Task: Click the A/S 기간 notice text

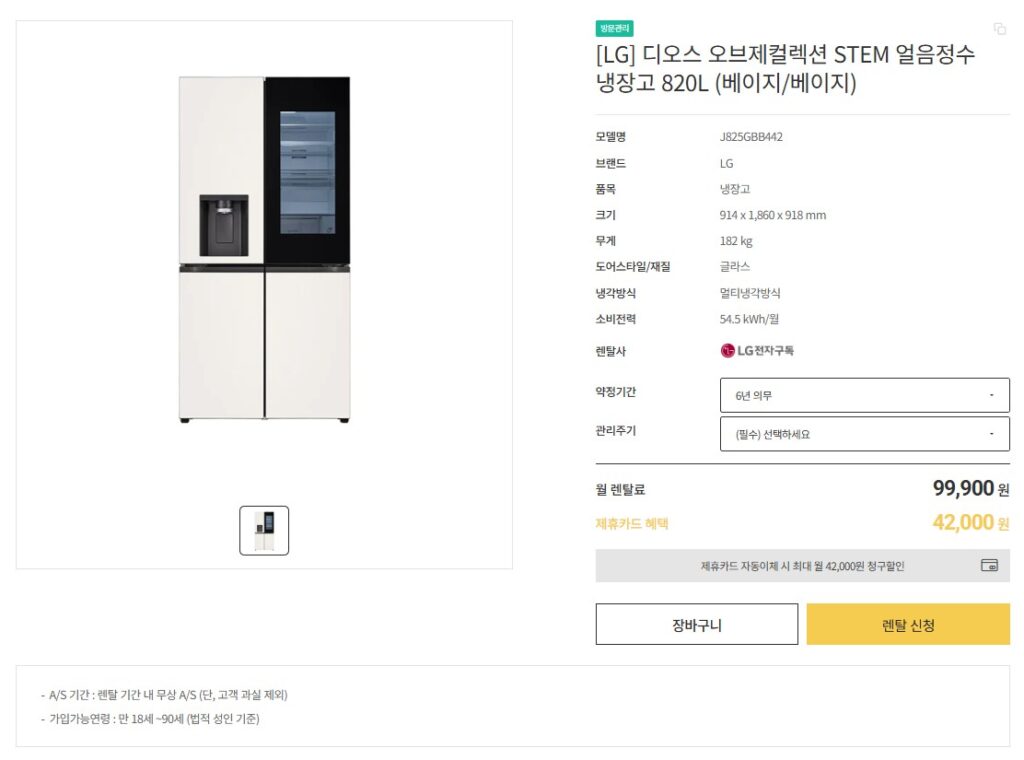Action: 165,693
